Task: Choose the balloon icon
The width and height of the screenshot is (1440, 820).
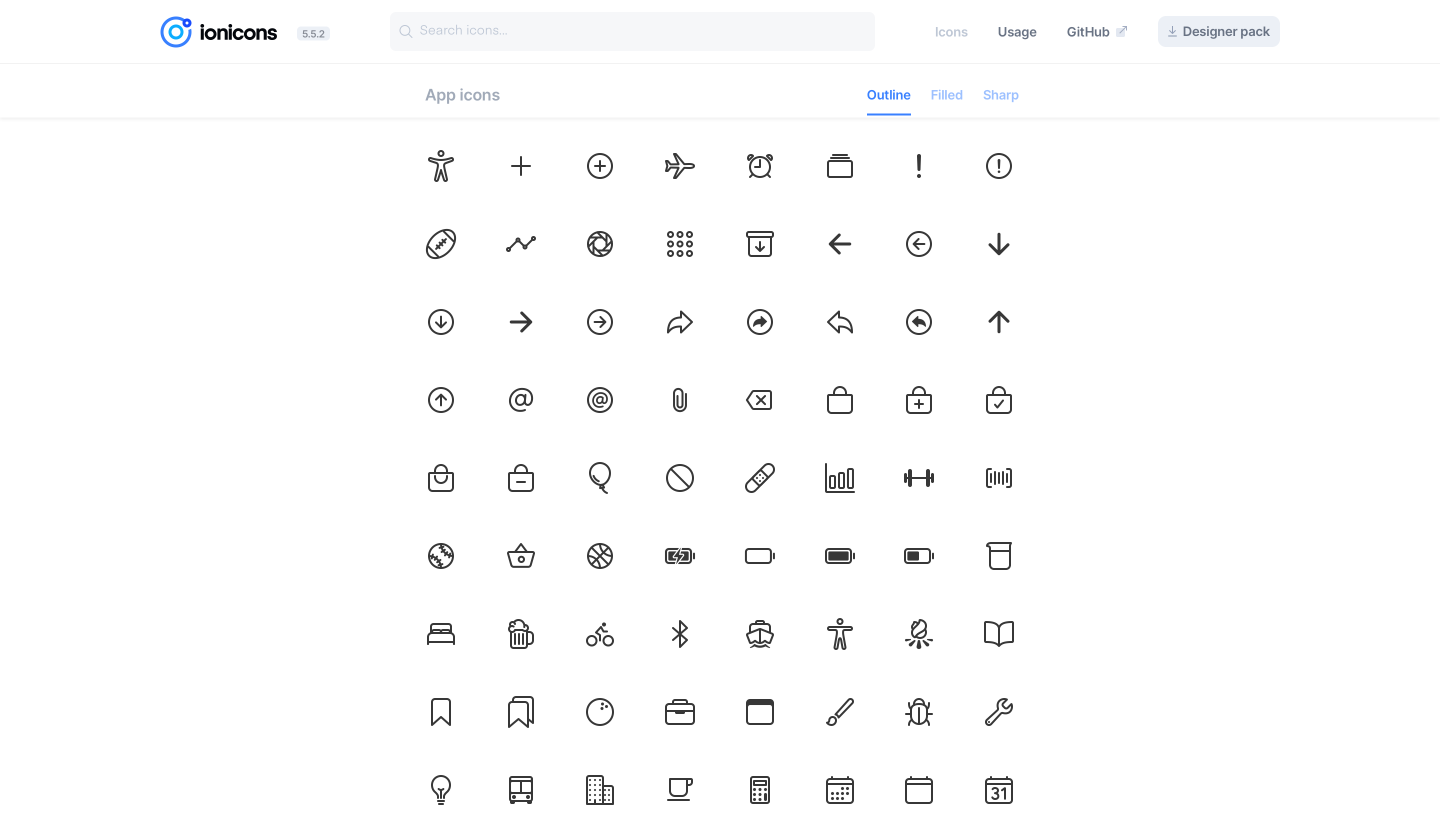Action: [600, 478]
